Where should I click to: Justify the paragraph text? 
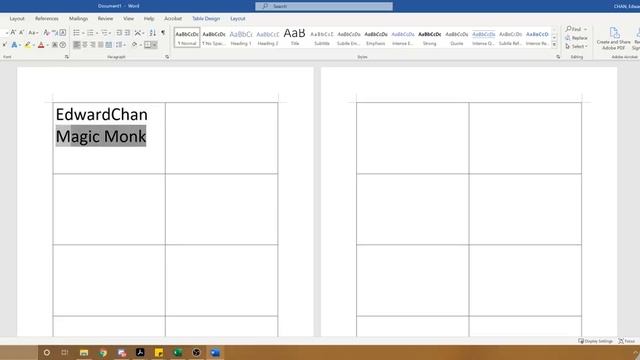pyautogui.click(x=101, y=45)
